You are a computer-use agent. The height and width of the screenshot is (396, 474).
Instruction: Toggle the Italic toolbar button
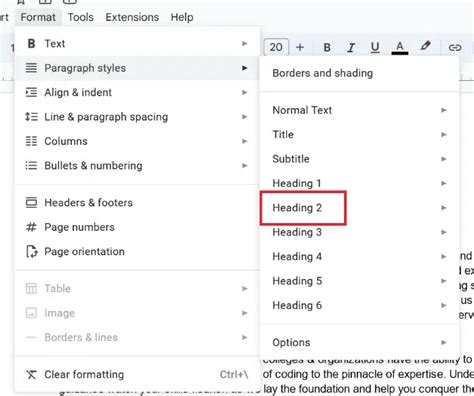[x=351, y=47]
